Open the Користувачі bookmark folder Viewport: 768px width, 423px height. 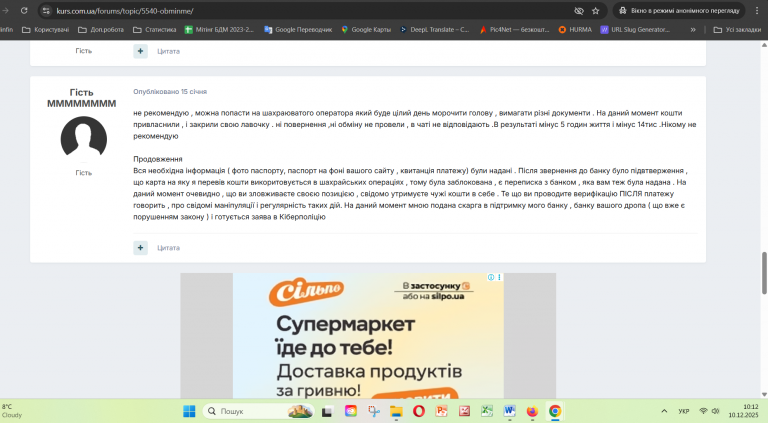[x=46, y=29]
